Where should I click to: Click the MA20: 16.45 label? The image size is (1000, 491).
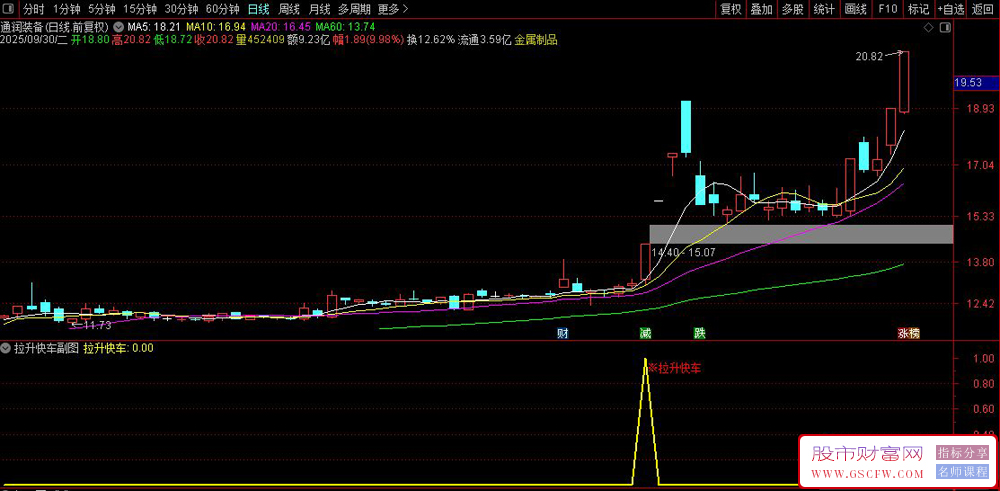click(x=281, y=27)
